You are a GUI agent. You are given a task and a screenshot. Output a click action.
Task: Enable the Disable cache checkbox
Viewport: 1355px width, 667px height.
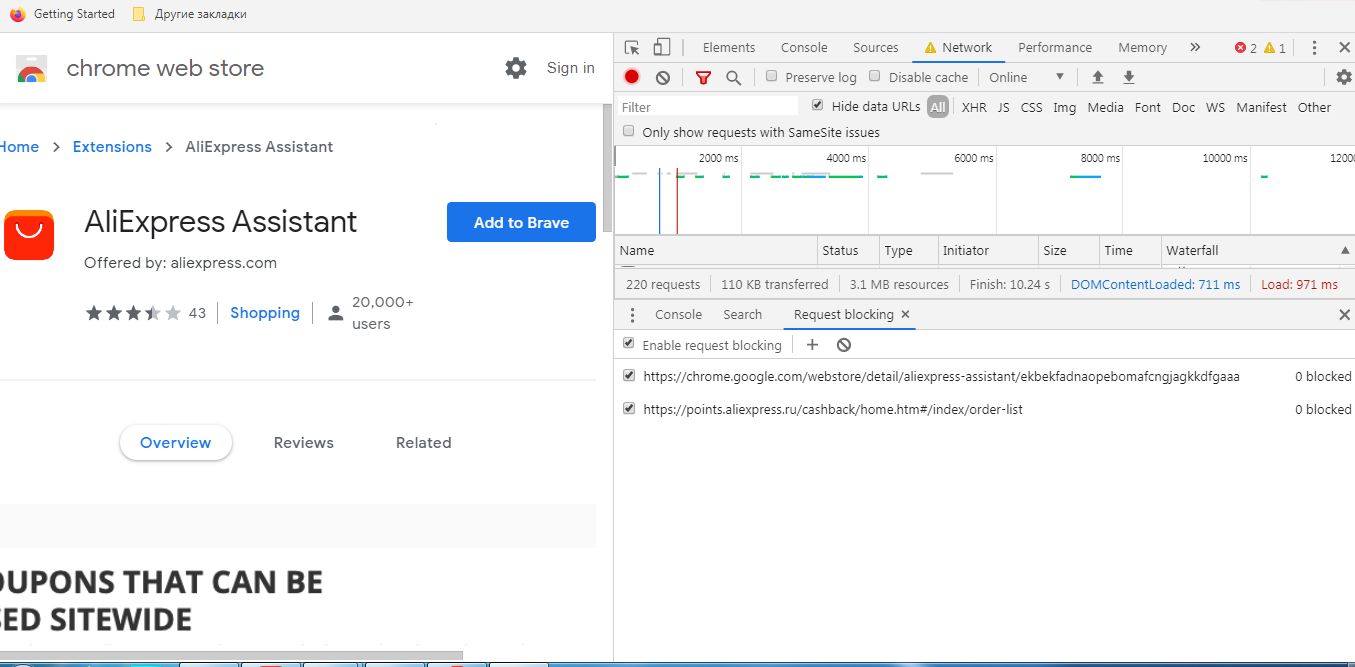coord(874,76)
